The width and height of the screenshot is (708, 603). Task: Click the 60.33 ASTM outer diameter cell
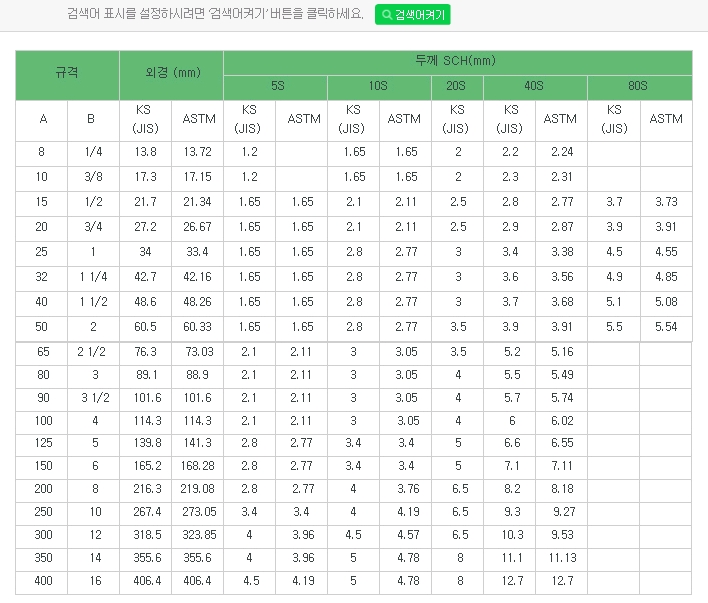pos(198,327)
